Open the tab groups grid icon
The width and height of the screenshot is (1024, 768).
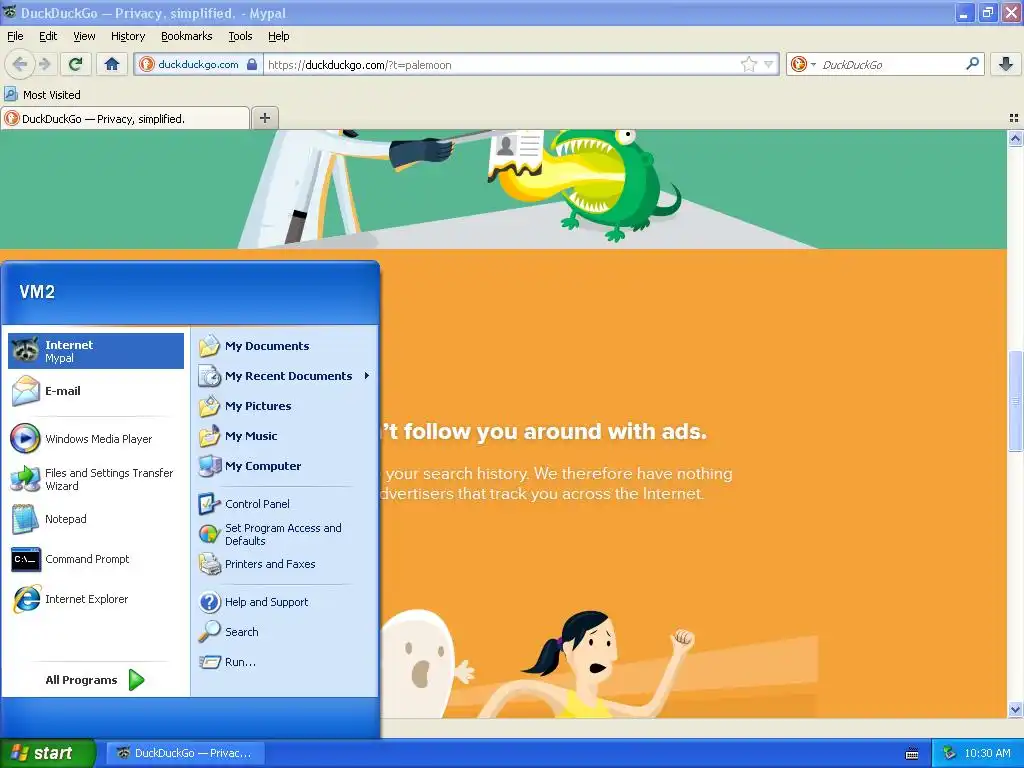[x=1014, y=118]
